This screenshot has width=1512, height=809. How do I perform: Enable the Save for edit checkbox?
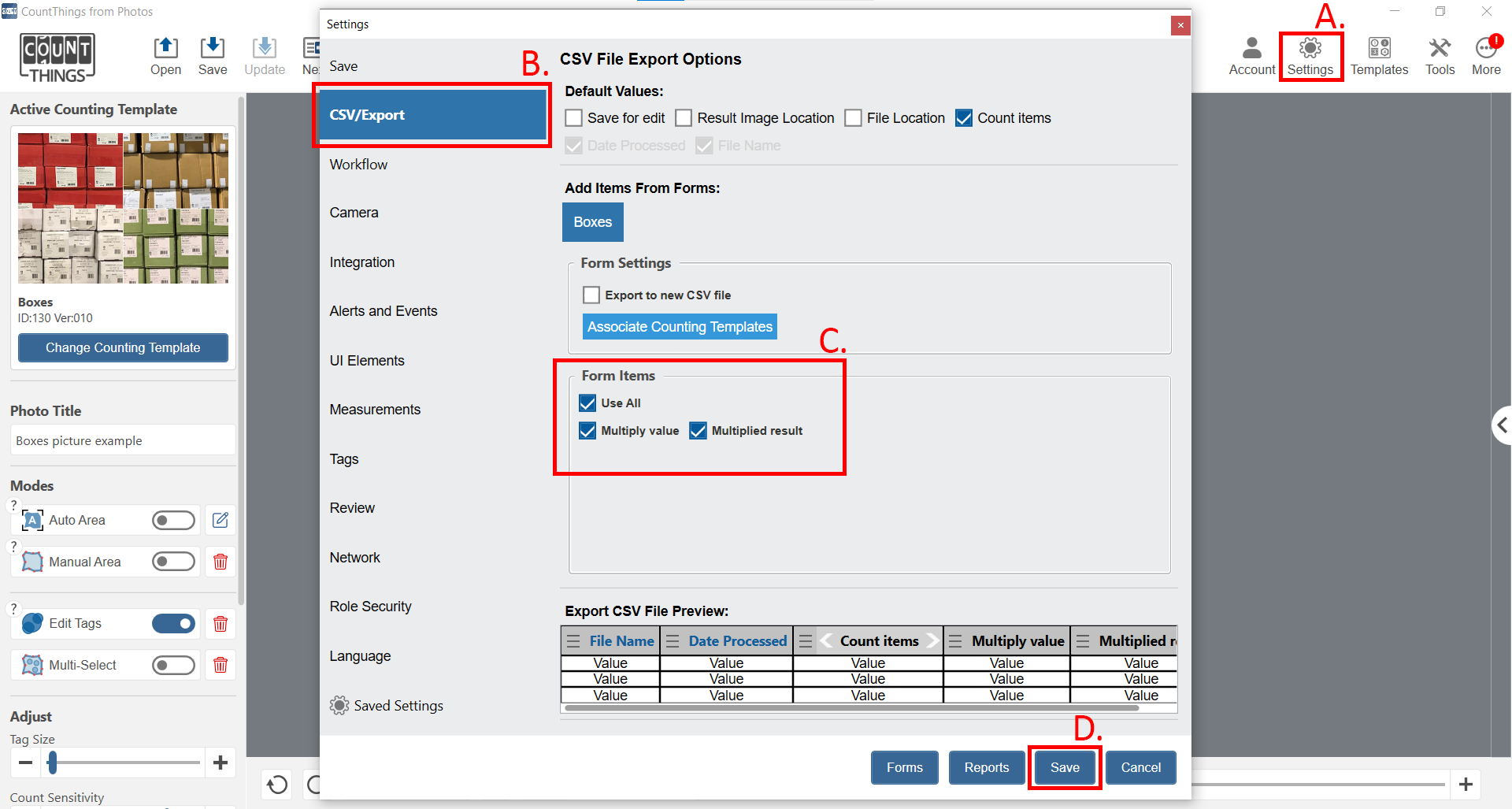(x=574, y=118)
